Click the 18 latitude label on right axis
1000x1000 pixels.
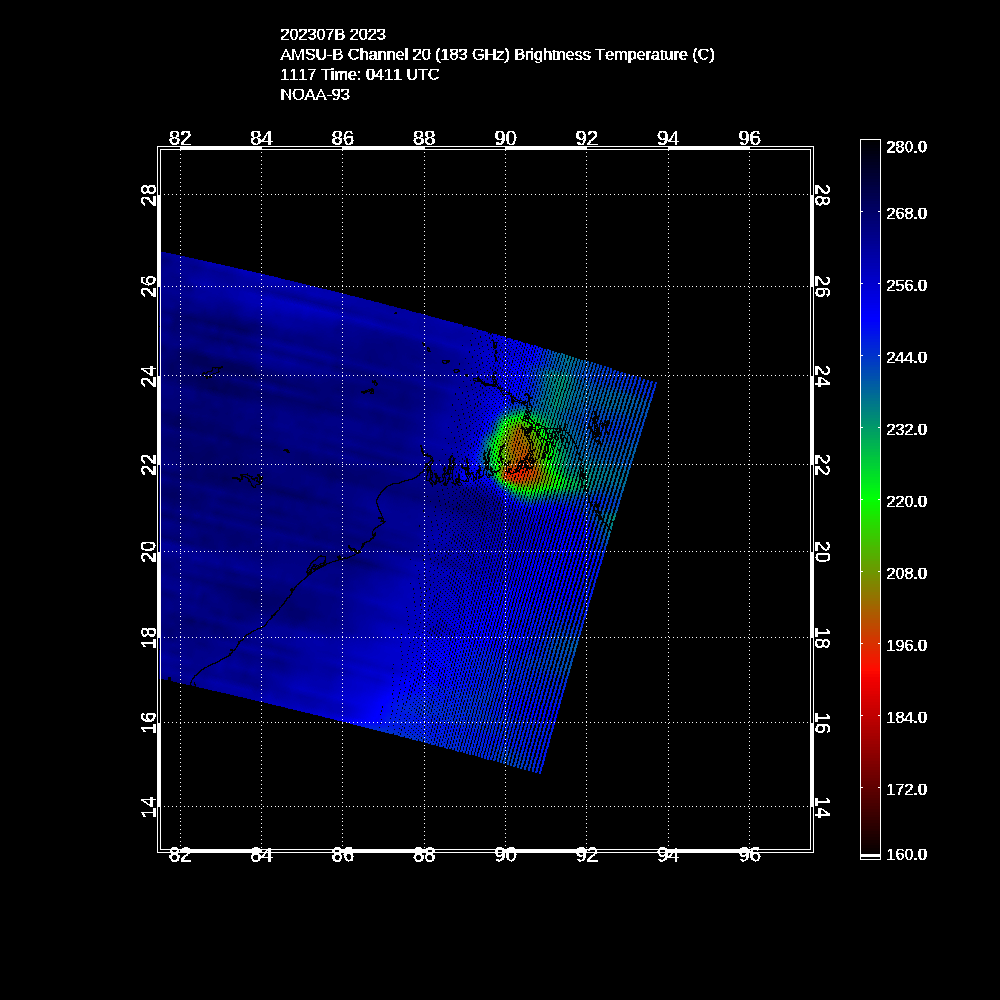822,637
